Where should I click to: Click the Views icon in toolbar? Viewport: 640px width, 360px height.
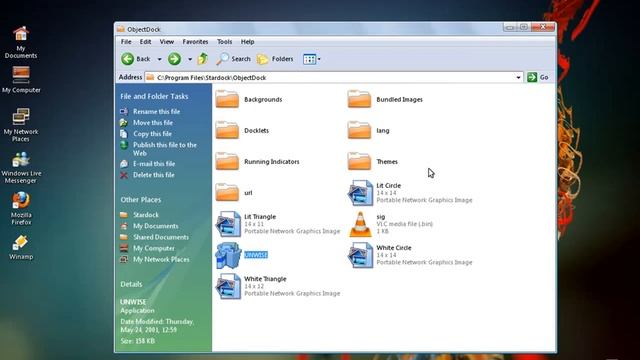coord(309,59)
